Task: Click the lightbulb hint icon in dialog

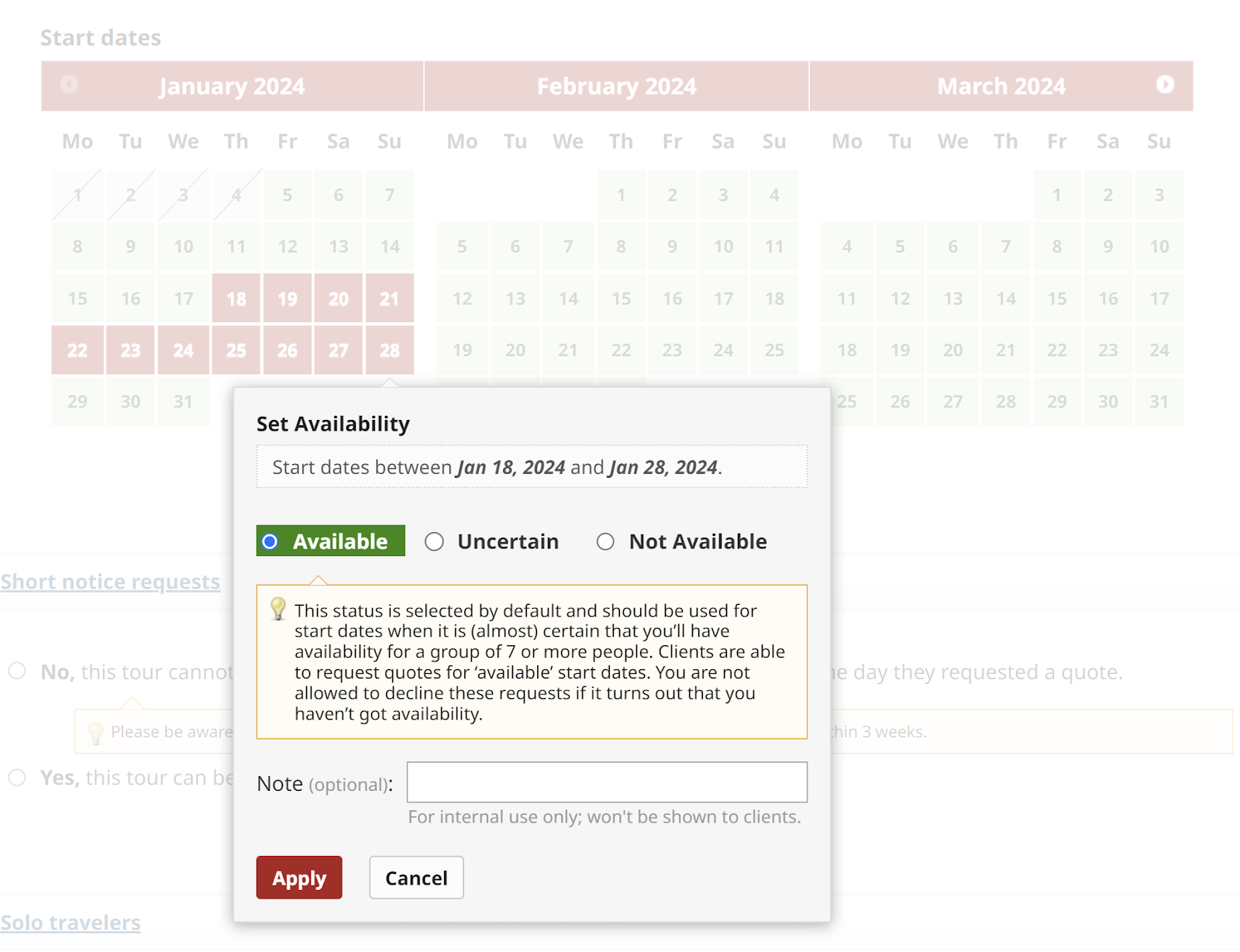Action: (x=277, y=609)
